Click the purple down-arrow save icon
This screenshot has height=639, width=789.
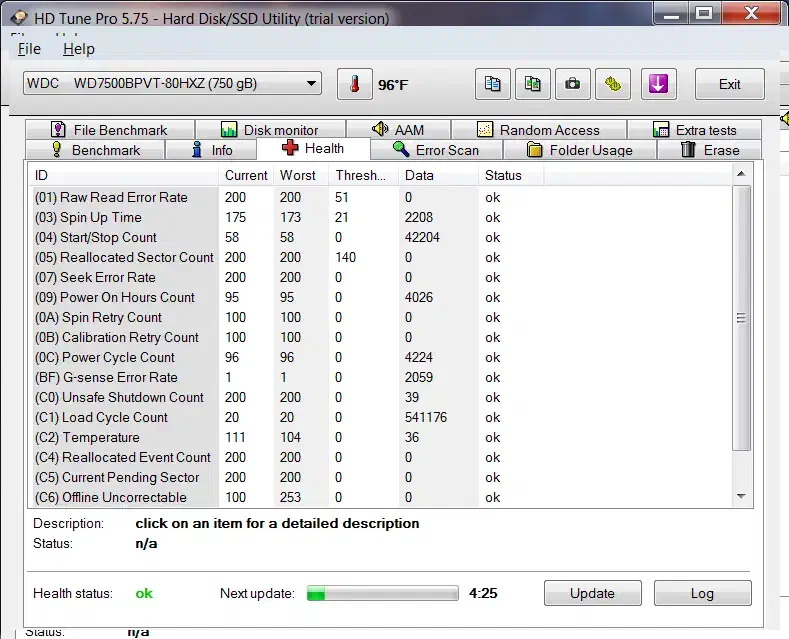pos(657,84)
